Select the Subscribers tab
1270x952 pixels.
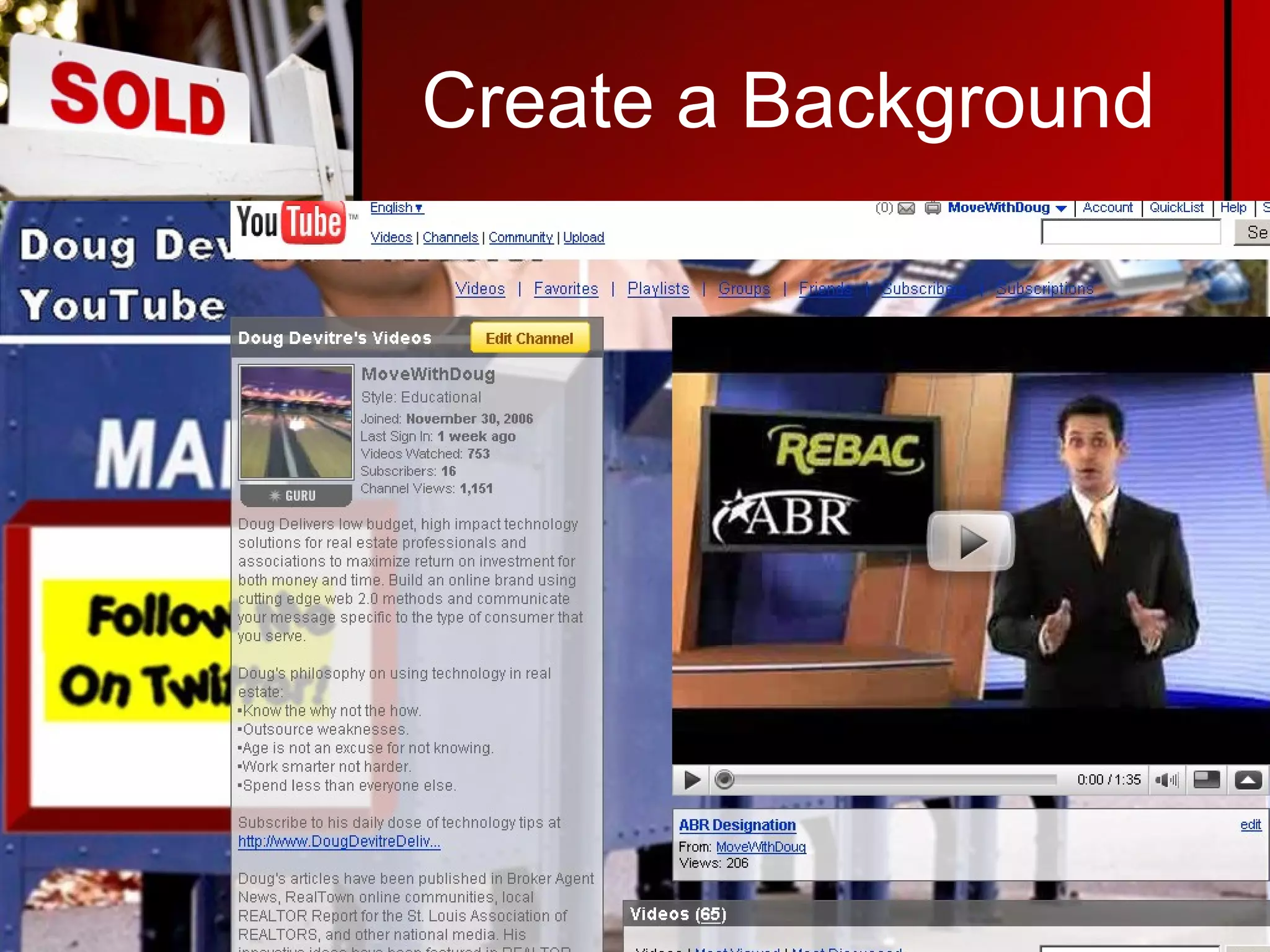925,289
